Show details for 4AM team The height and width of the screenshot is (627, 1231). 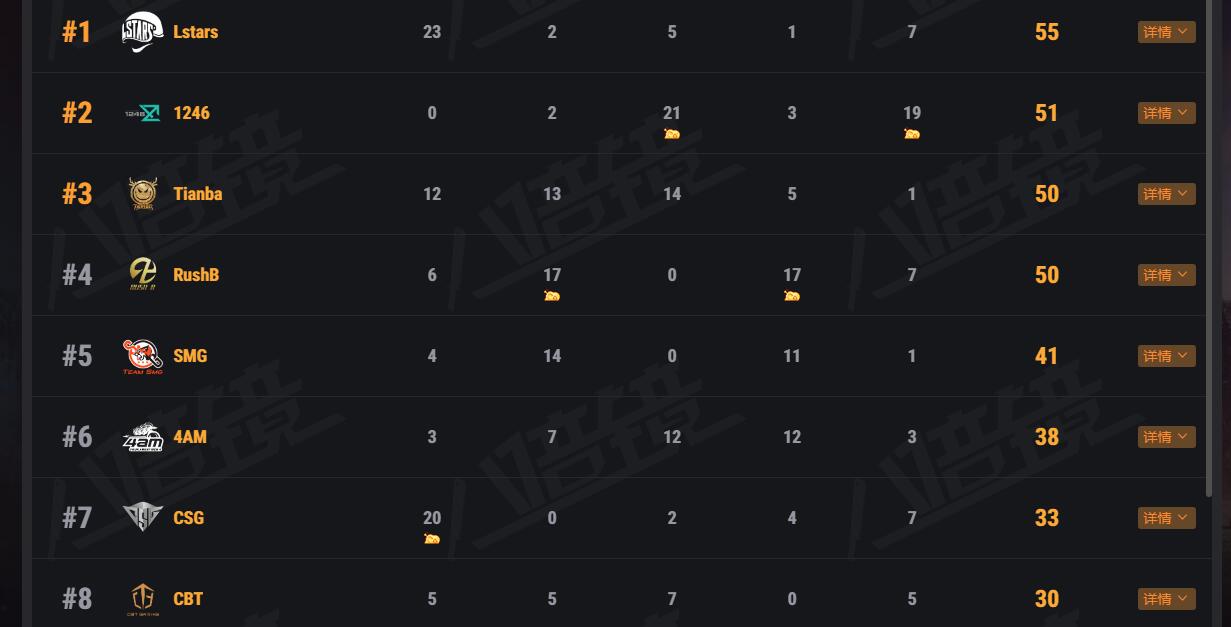point(1167,437)
